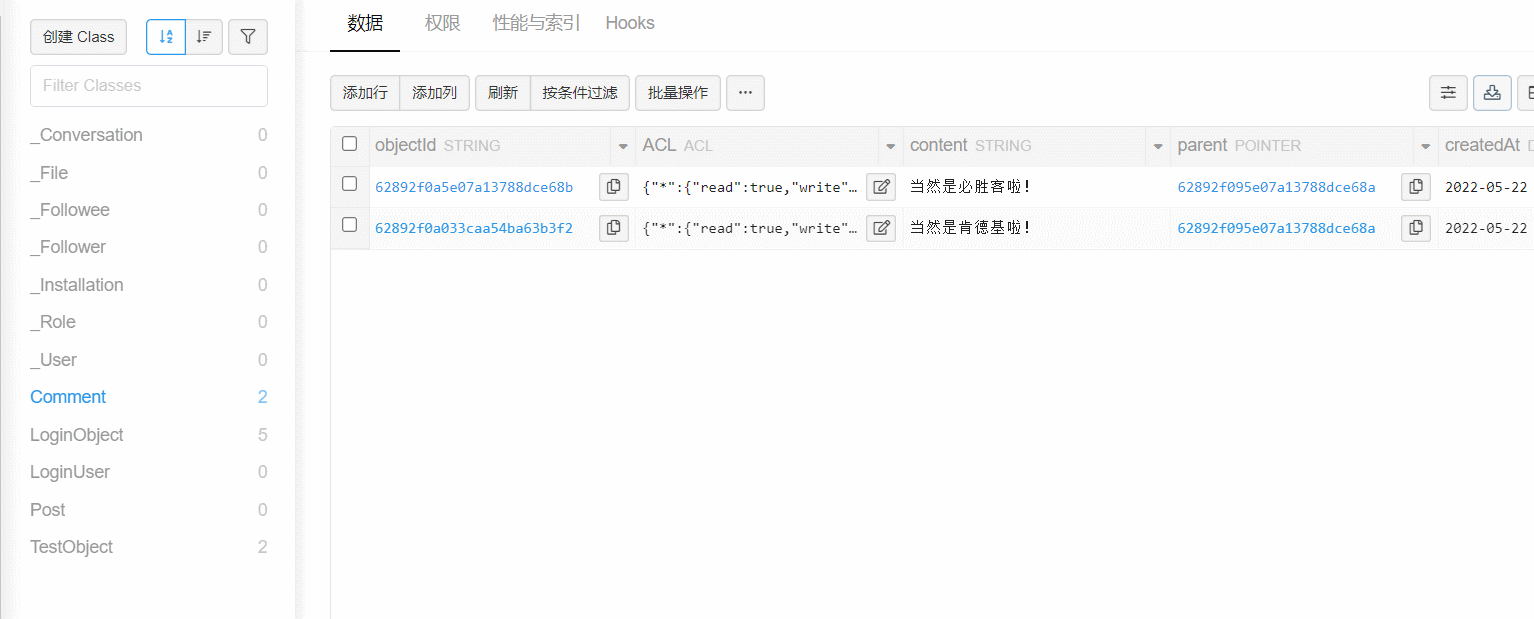Viewport: 1534px width, 619px height.
Task: Click the 创建 Class button
Action: tap(78, 36)
